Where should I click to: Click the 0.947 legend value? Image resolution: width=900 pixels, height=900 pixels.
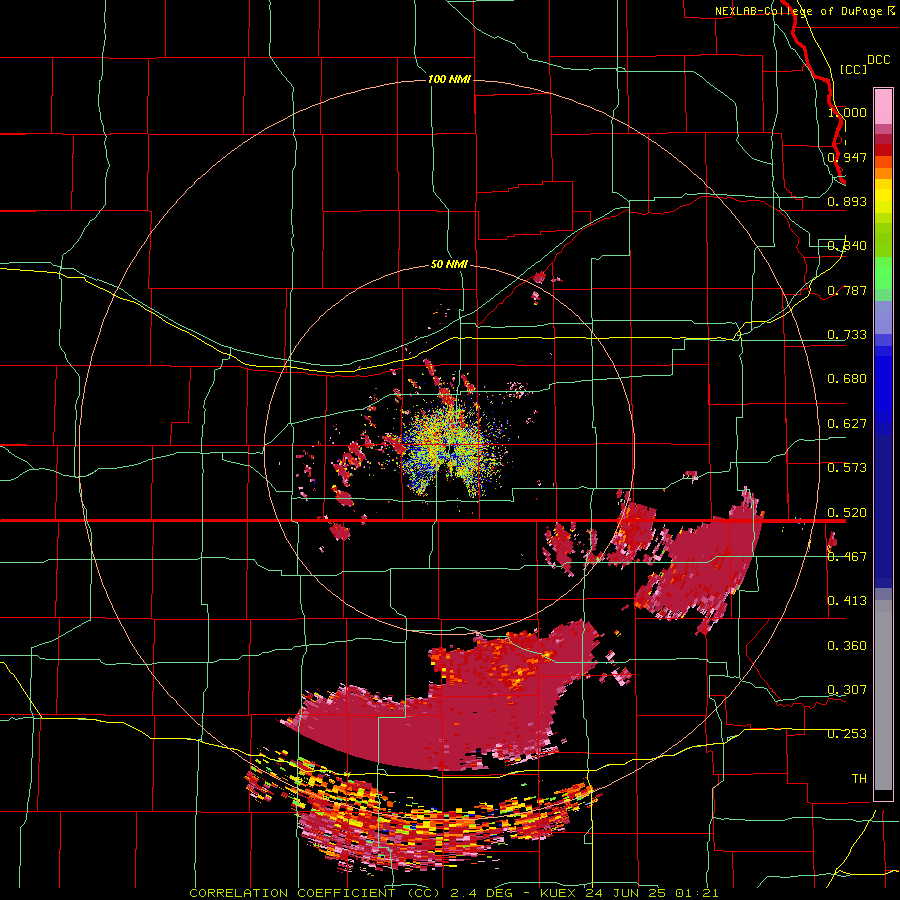pyautogui.click(x=847, y=157)
